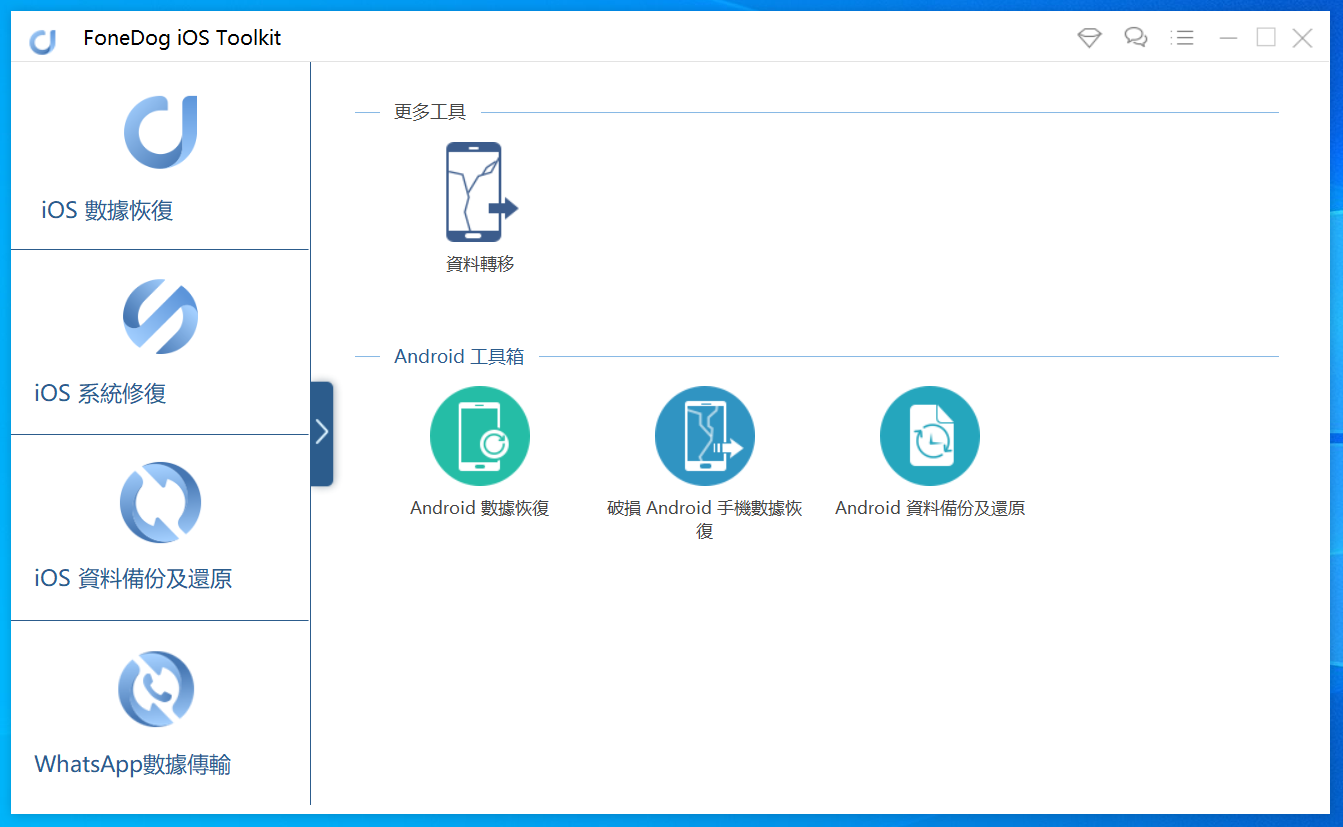
Task: Click the diamond upgrade icon
Action: 1089,38
